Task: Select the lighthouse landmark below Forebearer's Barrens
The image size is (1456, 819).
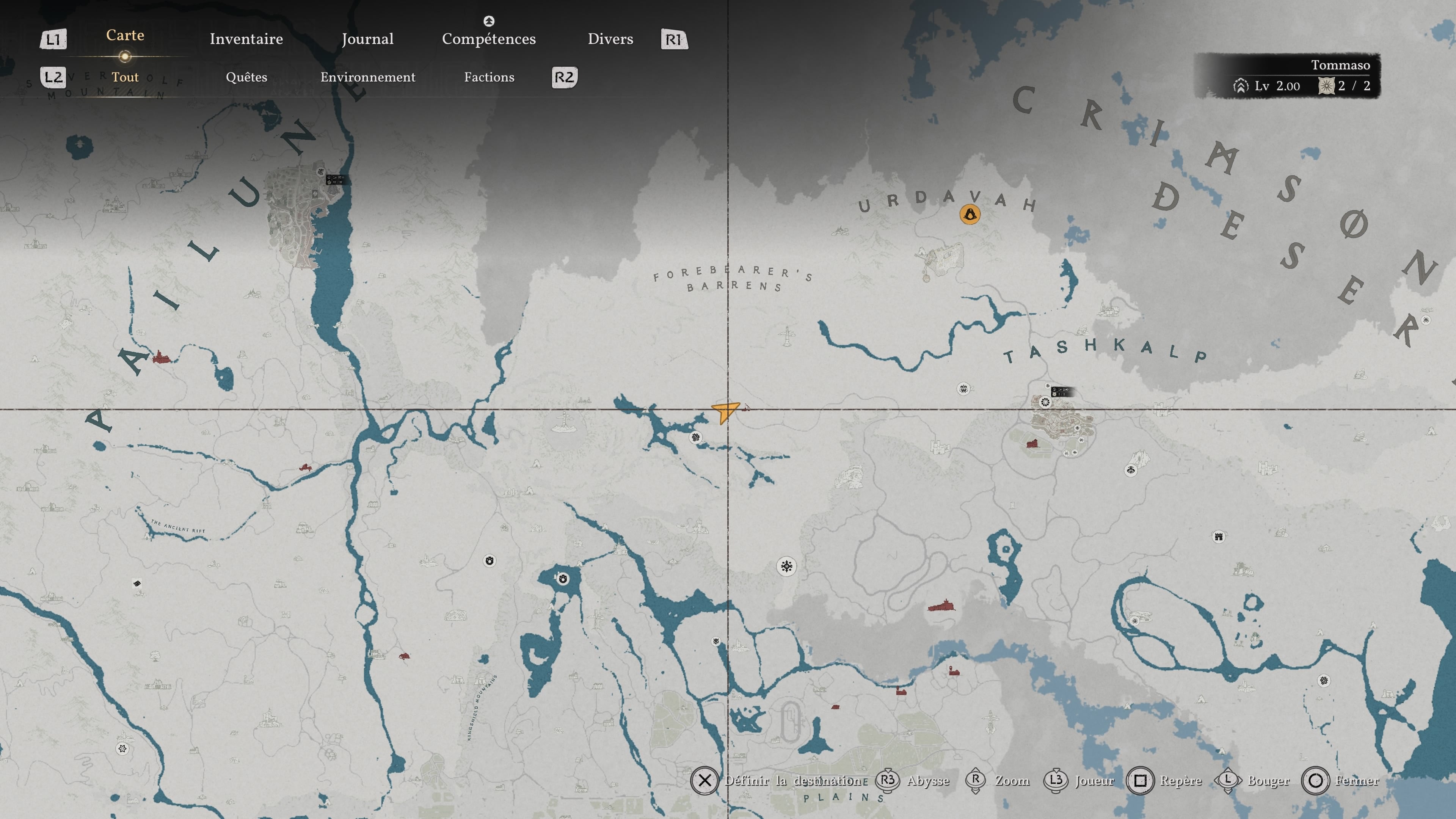Action: point(787,336)
